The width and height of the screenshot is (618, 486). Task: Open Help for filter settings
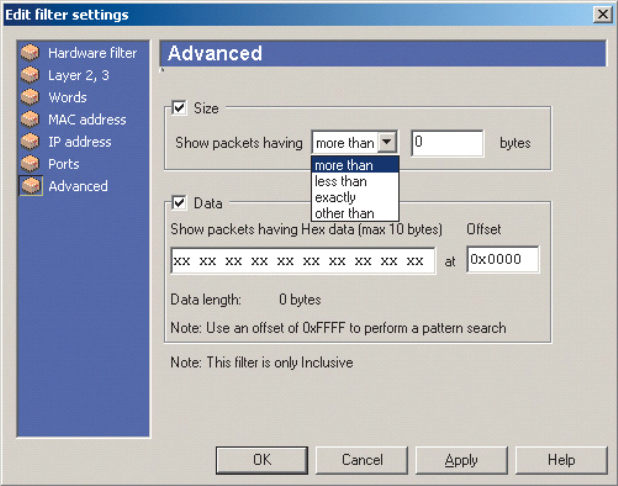561,460
